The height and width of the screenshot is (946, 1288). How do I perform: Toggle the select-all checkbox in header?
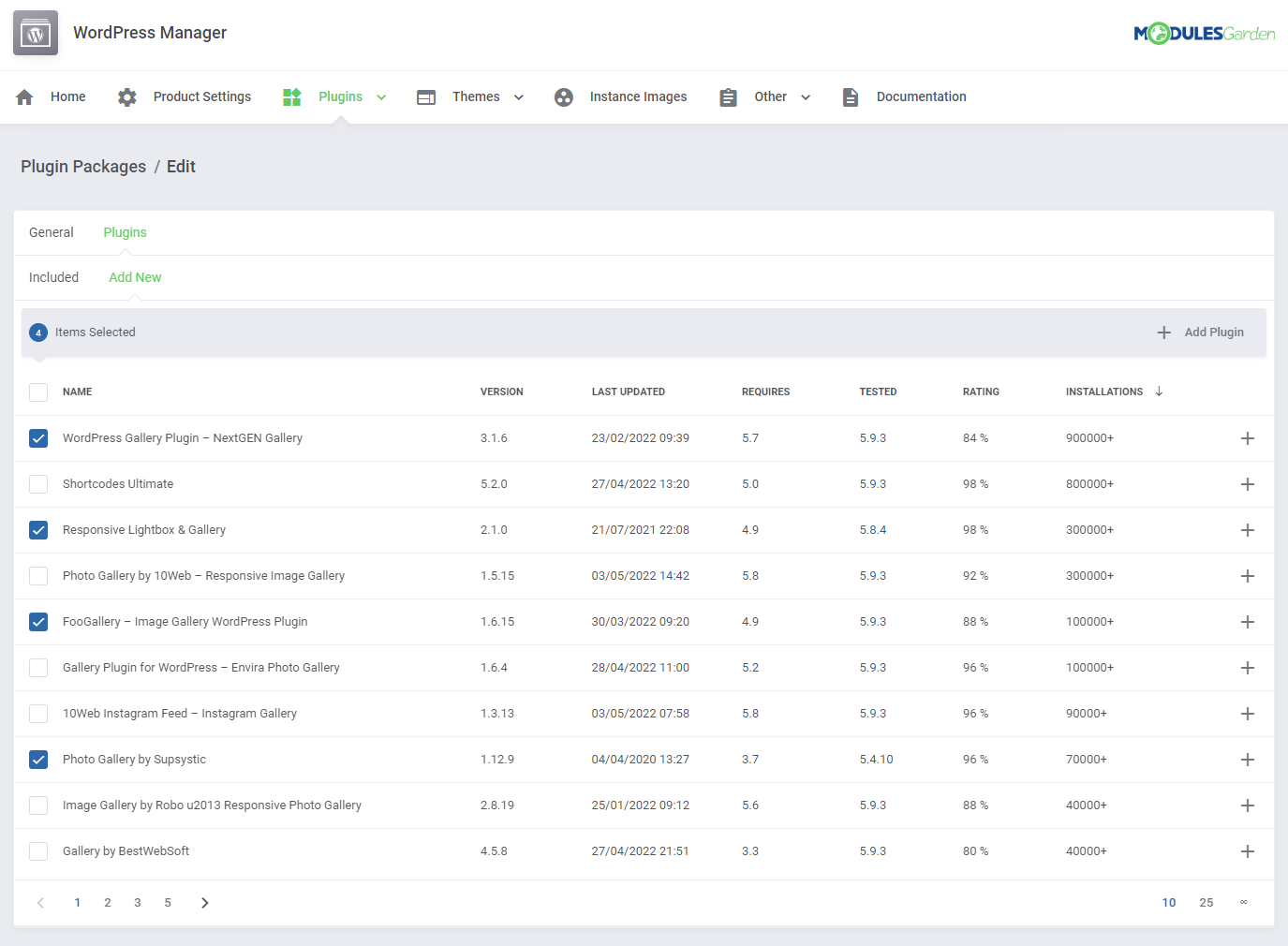(38, 392)
